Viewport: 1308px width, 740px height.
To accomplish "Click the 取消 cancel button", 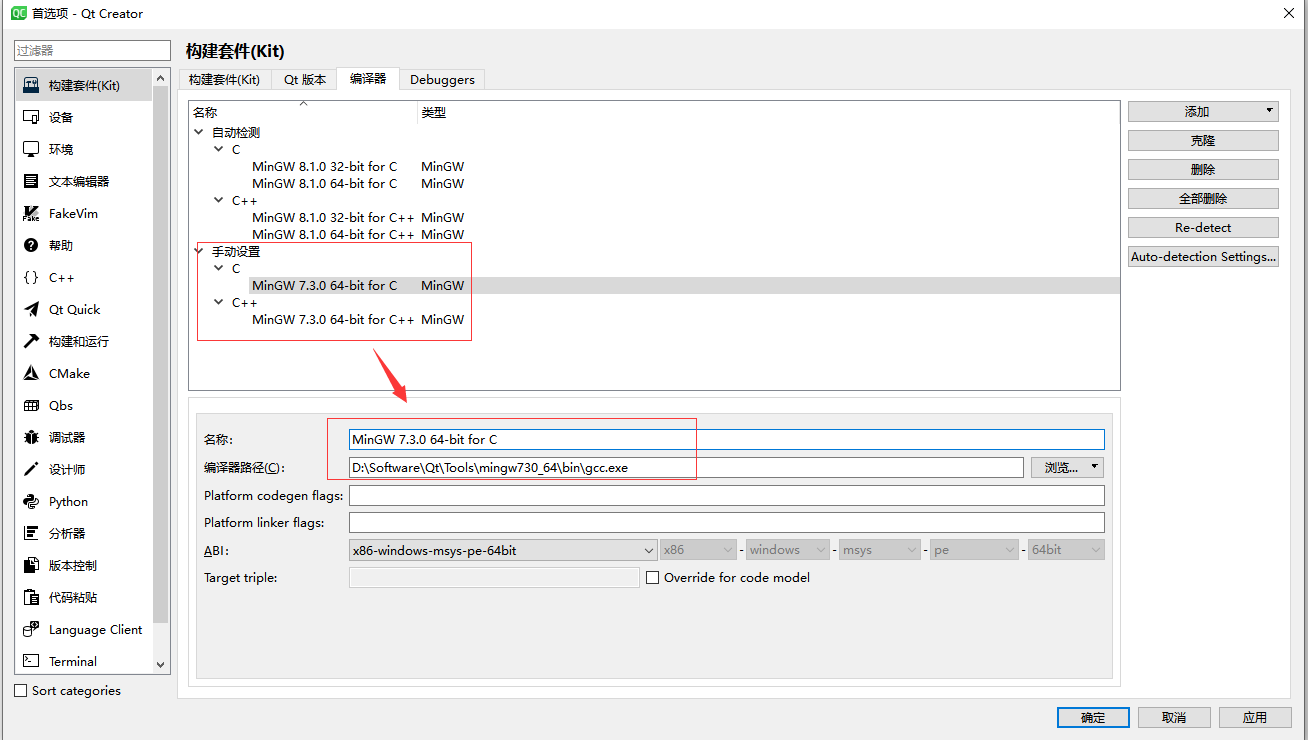I will 1174,717.
